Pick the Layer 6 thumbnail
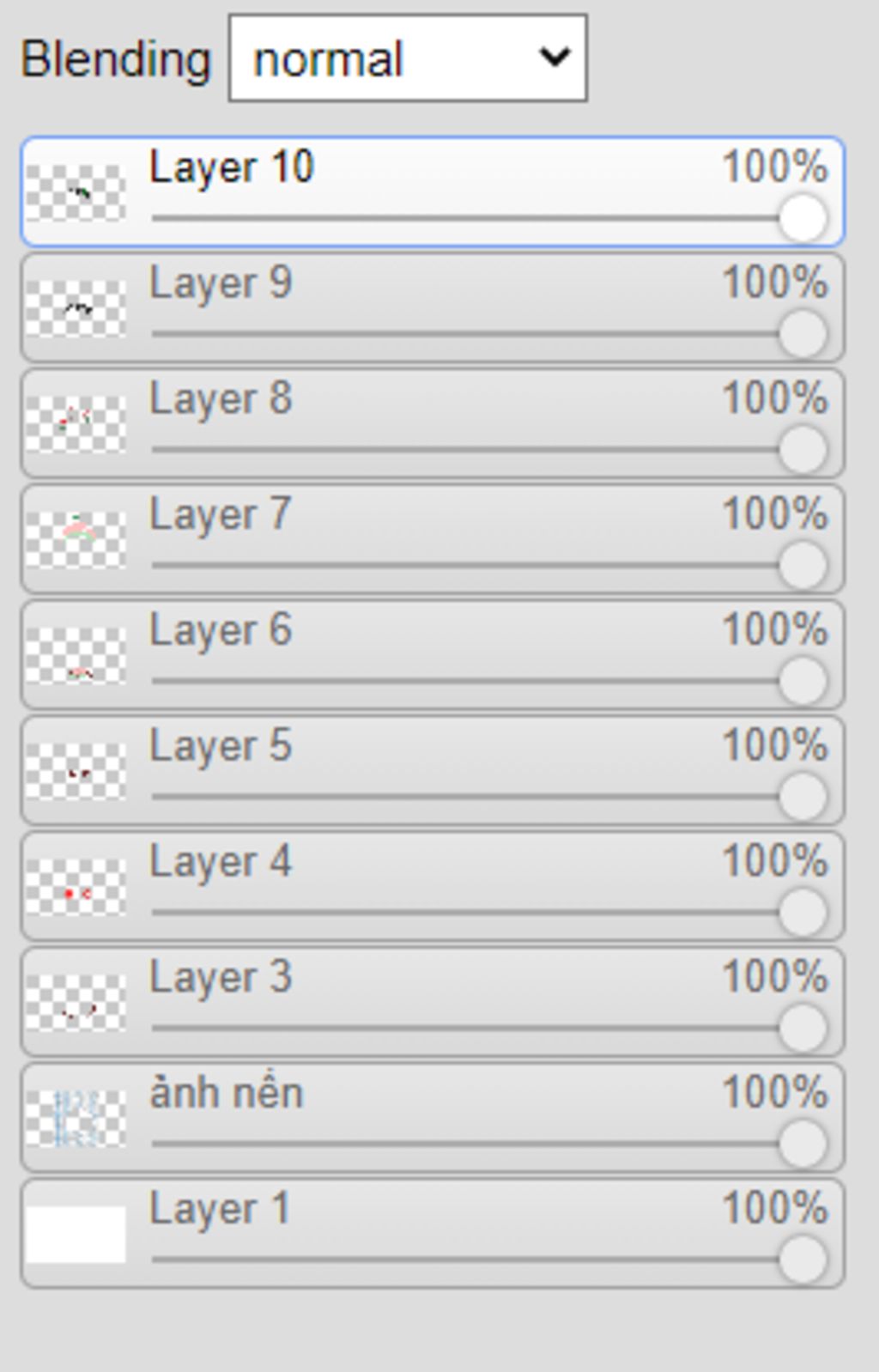 pos(76,655)
